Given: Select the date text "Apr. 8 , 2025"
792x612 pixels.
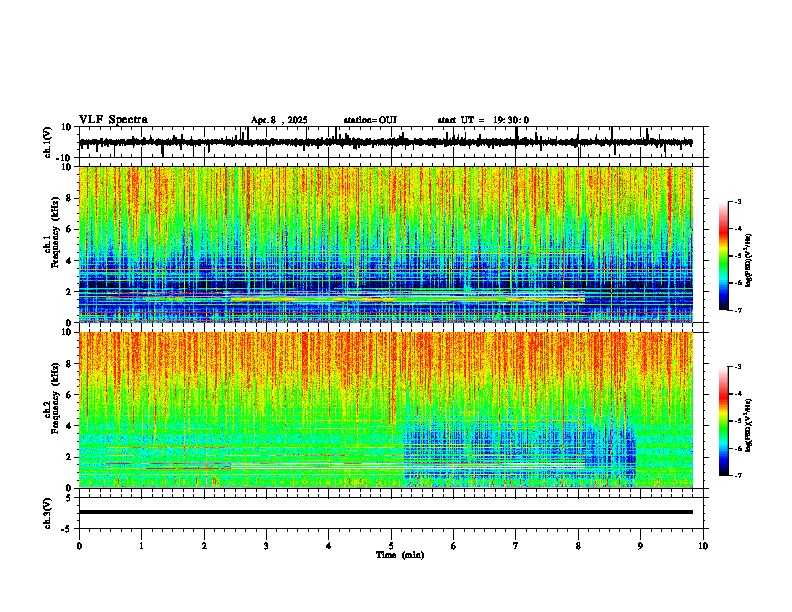Looking at the screenshot, I should (279, 120).
